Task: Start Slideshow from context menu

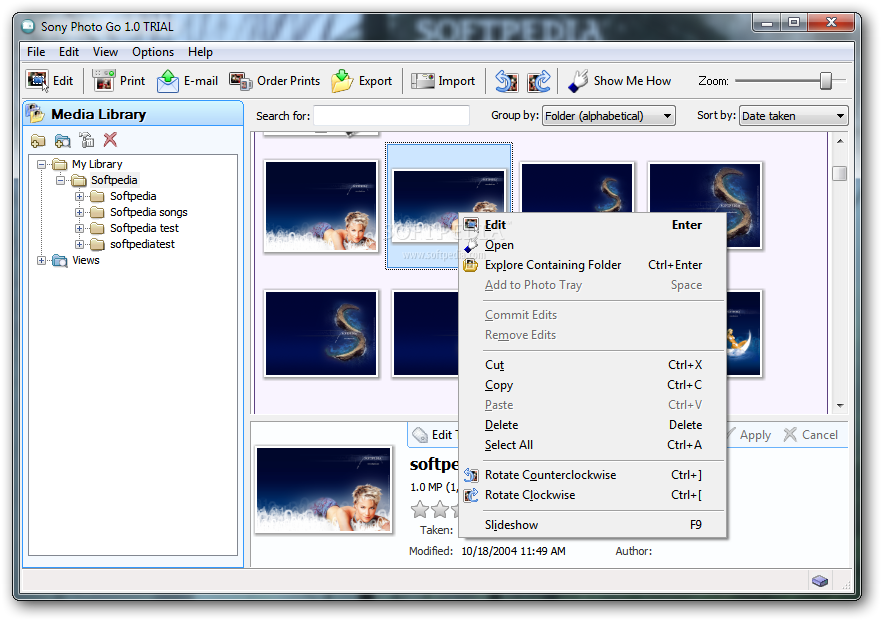Action: pyautogui.click(x=593, y=525)
